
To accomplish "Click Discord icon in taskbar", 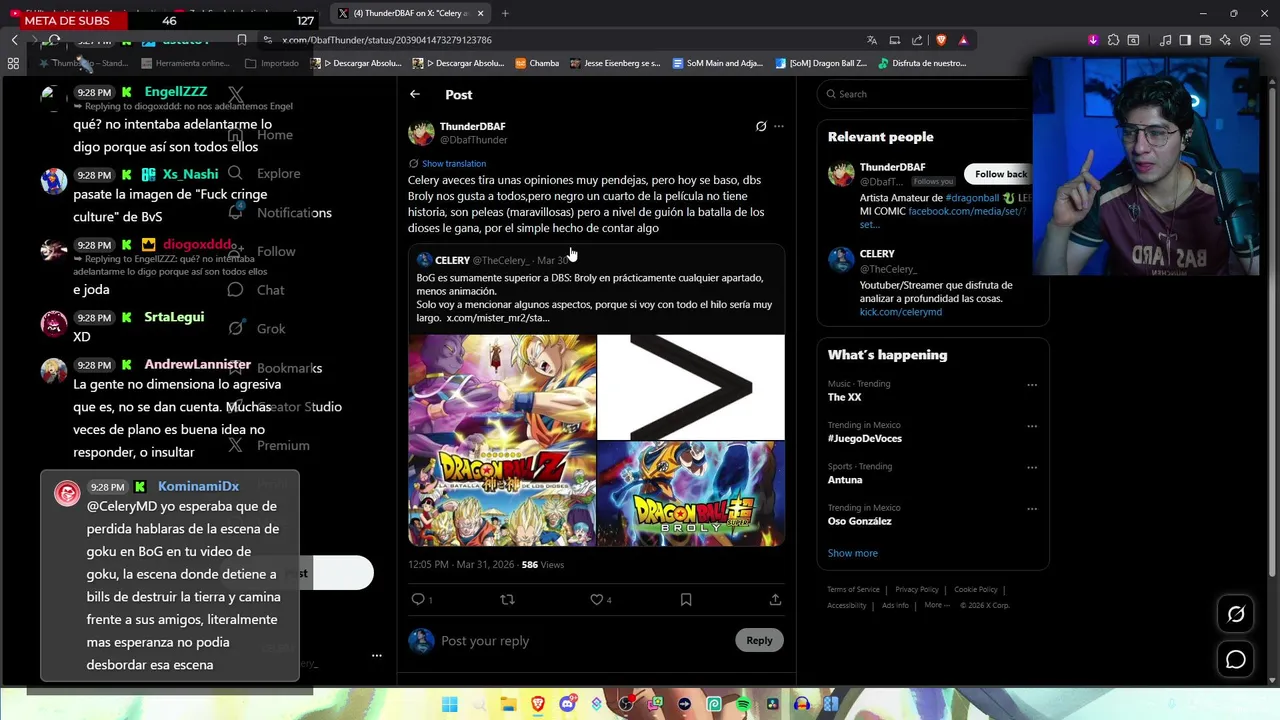I will tap(567, 704).
